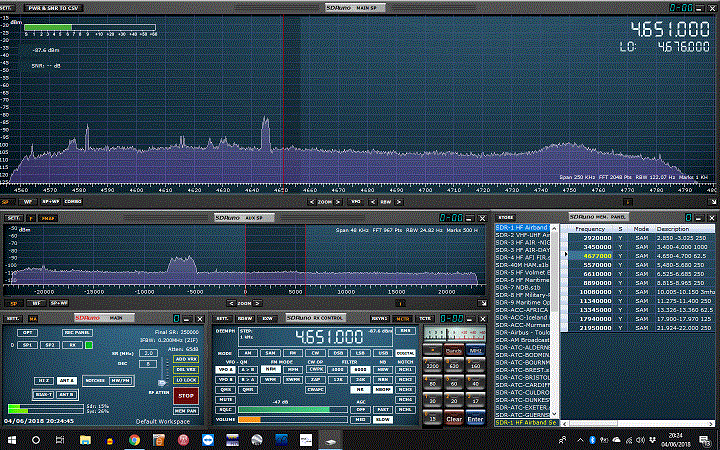This screenshot has height=450, width=720.
Task: Click the Bluetooth icon in the system tray
Action: pyautogui.click(x=592, y=440)
